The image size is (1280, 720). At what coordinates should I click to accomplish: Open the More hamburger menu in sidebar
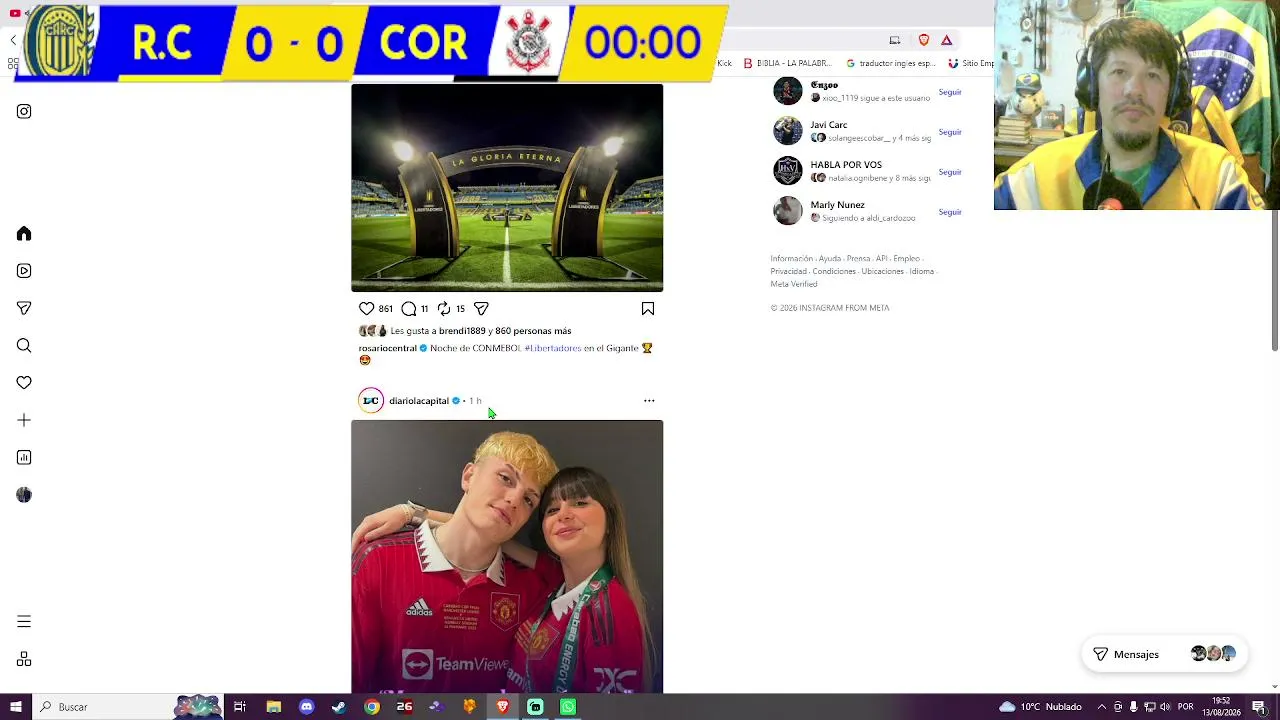tap(24, 622)
